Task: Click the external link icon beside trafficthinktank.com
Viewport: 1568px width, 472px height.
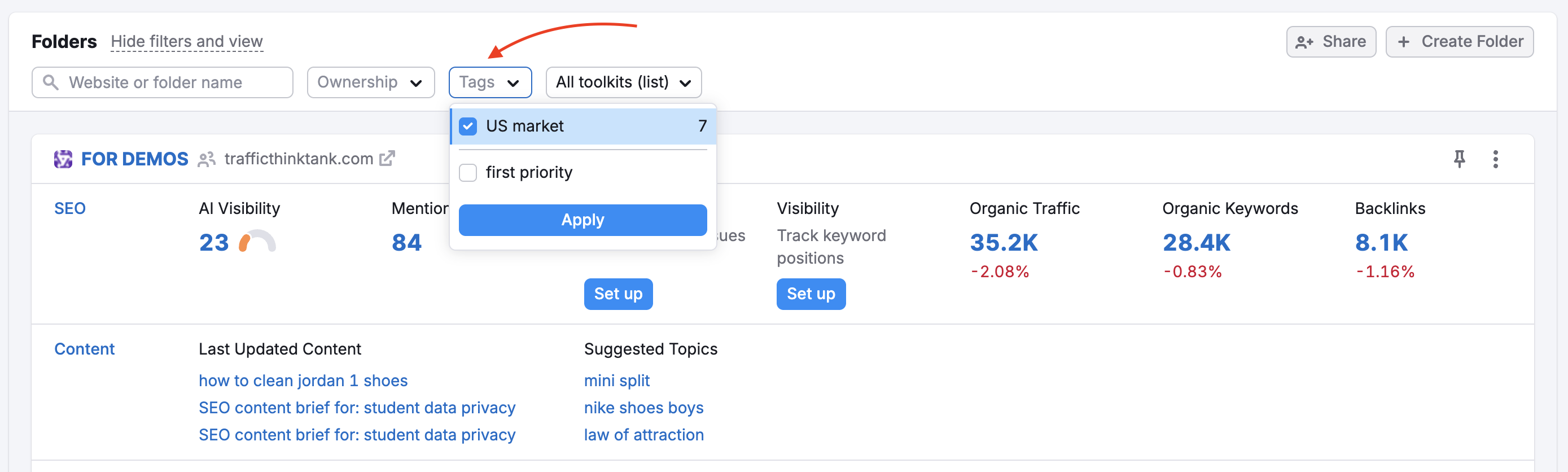Action: (x=387, y=158)
